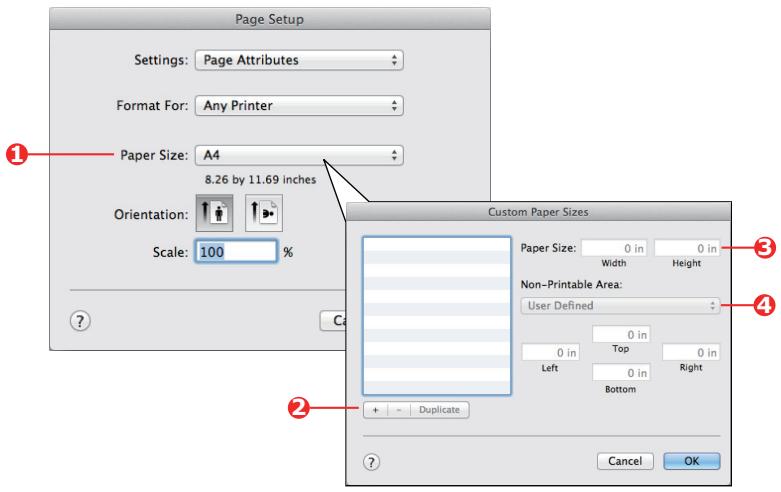Open the Format For dropdown showing Any Printer
The height and width of the screenshot is (492, 781).
tap(299, 106)
